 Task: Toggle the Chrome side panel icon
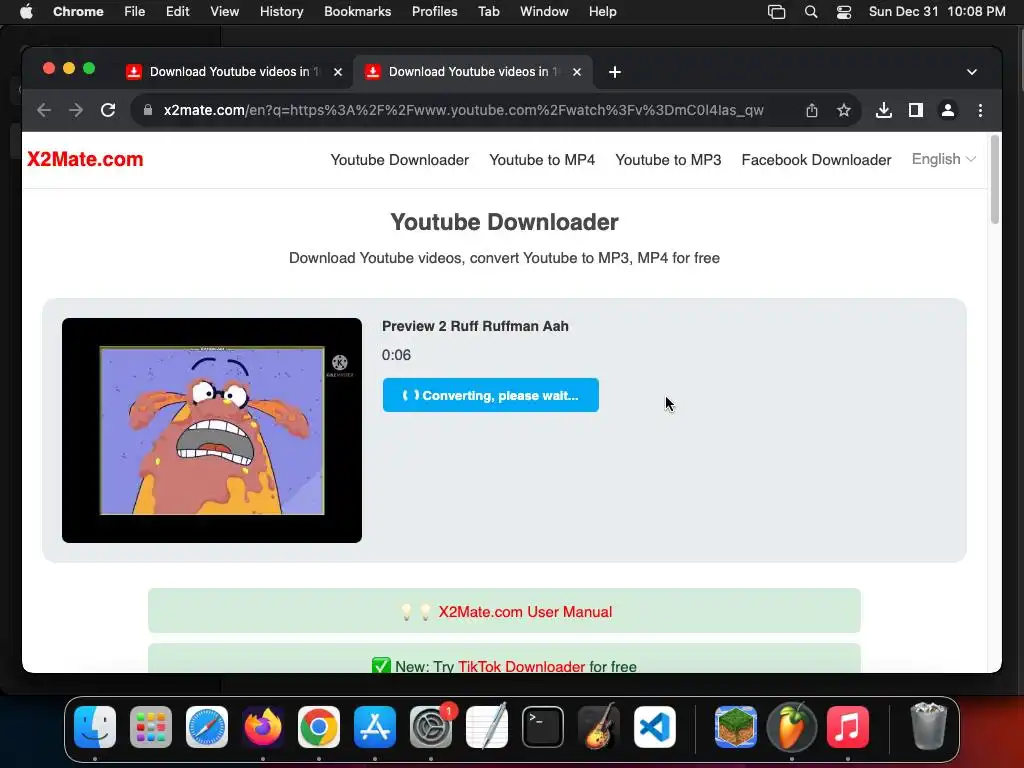[x=916, y=110]
